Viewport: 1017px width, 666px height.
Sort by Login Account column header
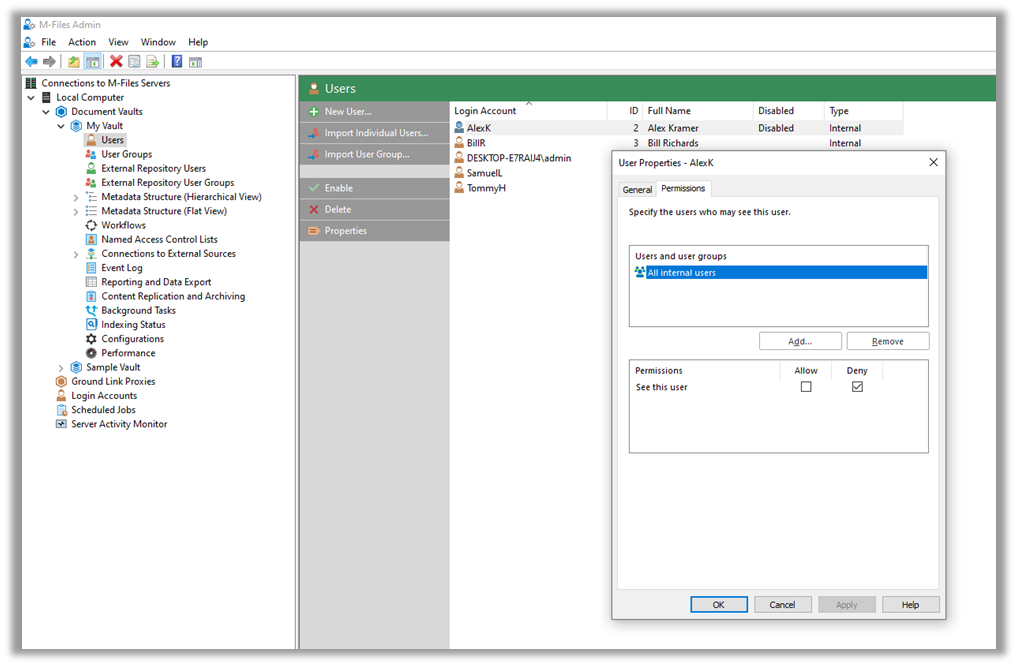(529, 111)
